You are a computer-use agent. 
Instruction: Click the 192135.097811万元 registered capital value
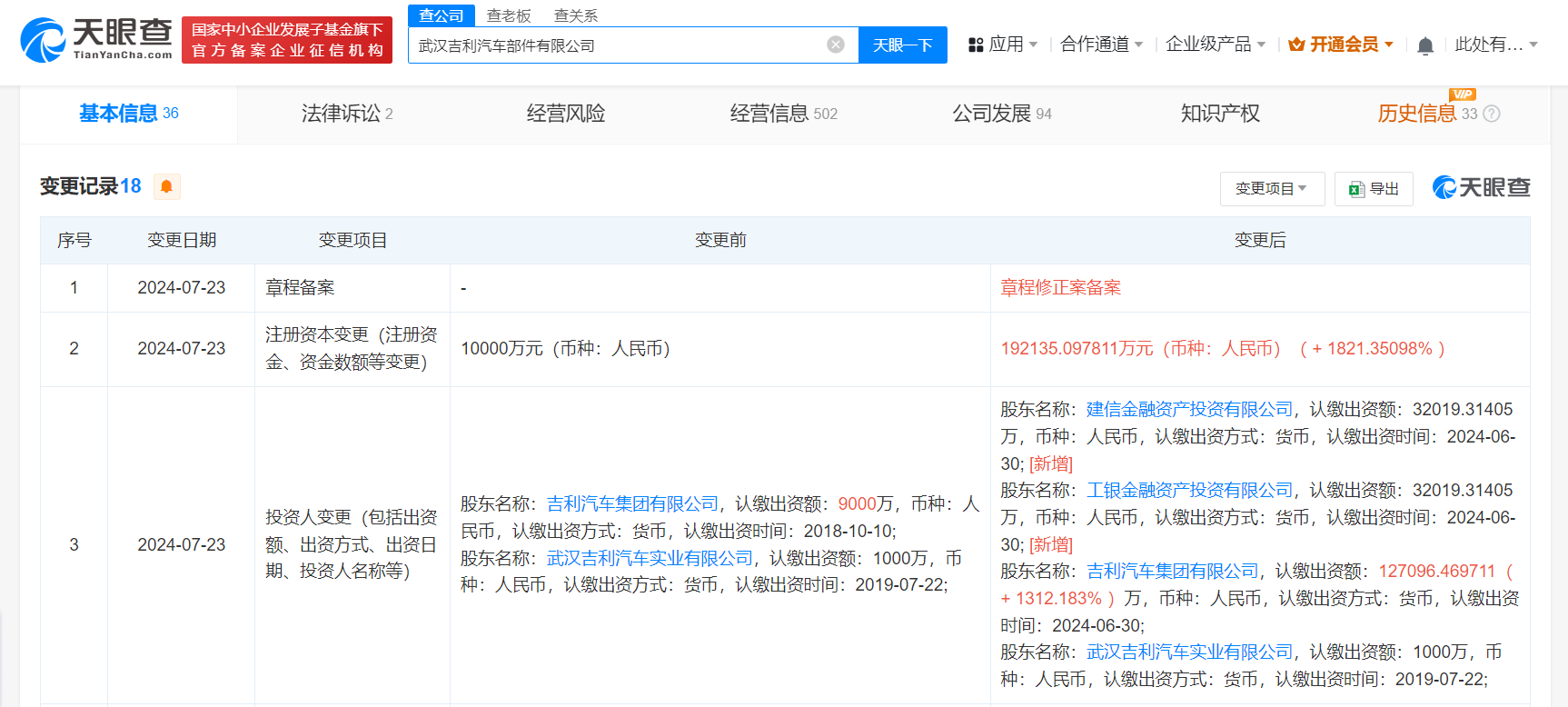tap(1077, 348)
